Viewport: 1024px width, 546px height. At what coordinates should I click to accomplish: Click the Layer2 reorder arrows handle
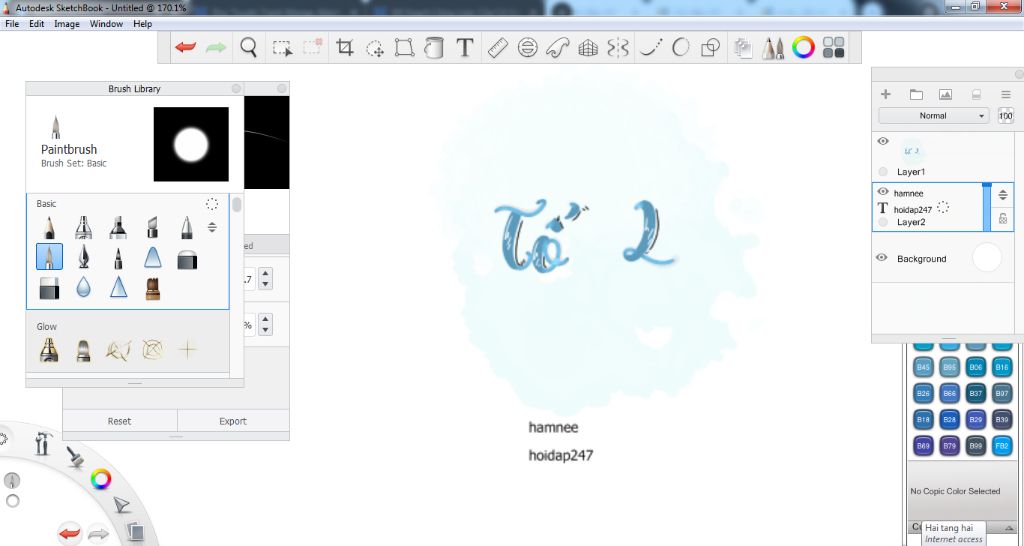pos(1002,195)
